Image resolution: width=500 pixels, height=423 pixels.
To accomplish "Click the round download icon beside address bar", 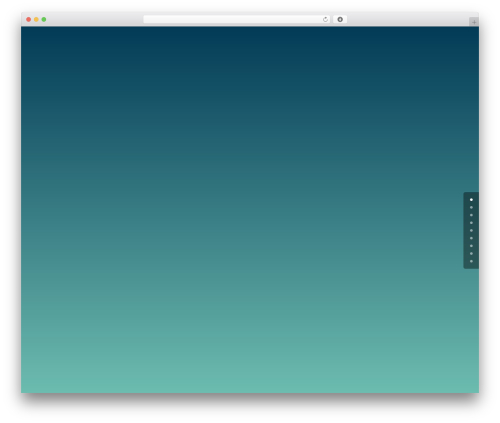I will pos(340,20).
